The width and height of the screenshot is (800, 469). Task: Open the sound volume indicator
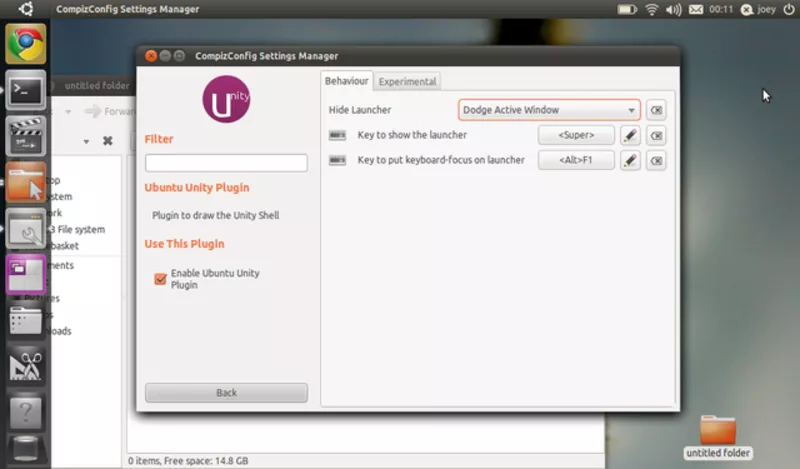[x=673, y=9]
